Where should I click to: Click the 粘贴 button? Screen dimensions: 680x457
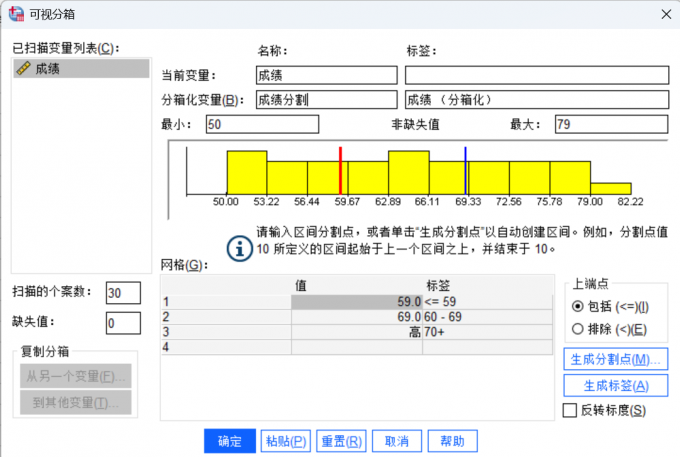click(286, 441)
